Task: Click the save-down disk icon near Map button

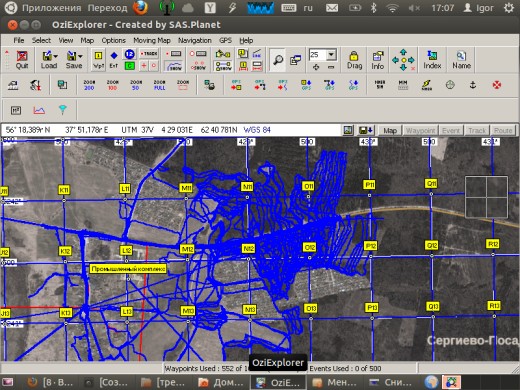Action: (x=366, y=130)
